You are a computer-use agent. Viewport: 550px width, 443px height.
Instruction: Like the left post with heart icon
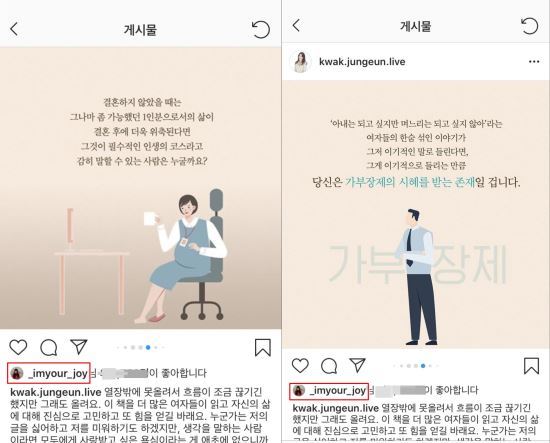pyautogui.click(x=18, y=347)
